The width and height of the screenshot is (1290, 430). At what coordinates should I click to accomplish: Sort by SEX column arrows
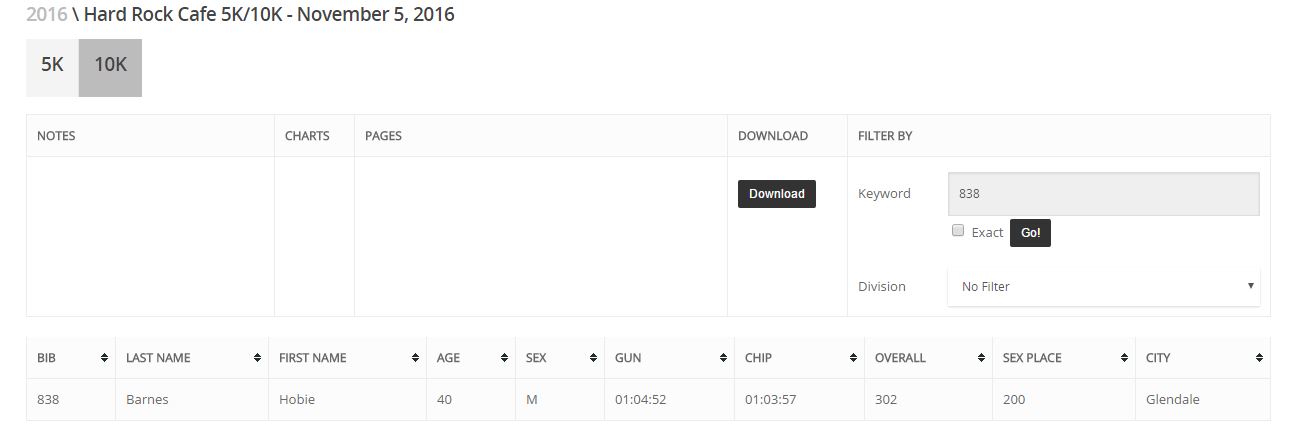(593, 358)
